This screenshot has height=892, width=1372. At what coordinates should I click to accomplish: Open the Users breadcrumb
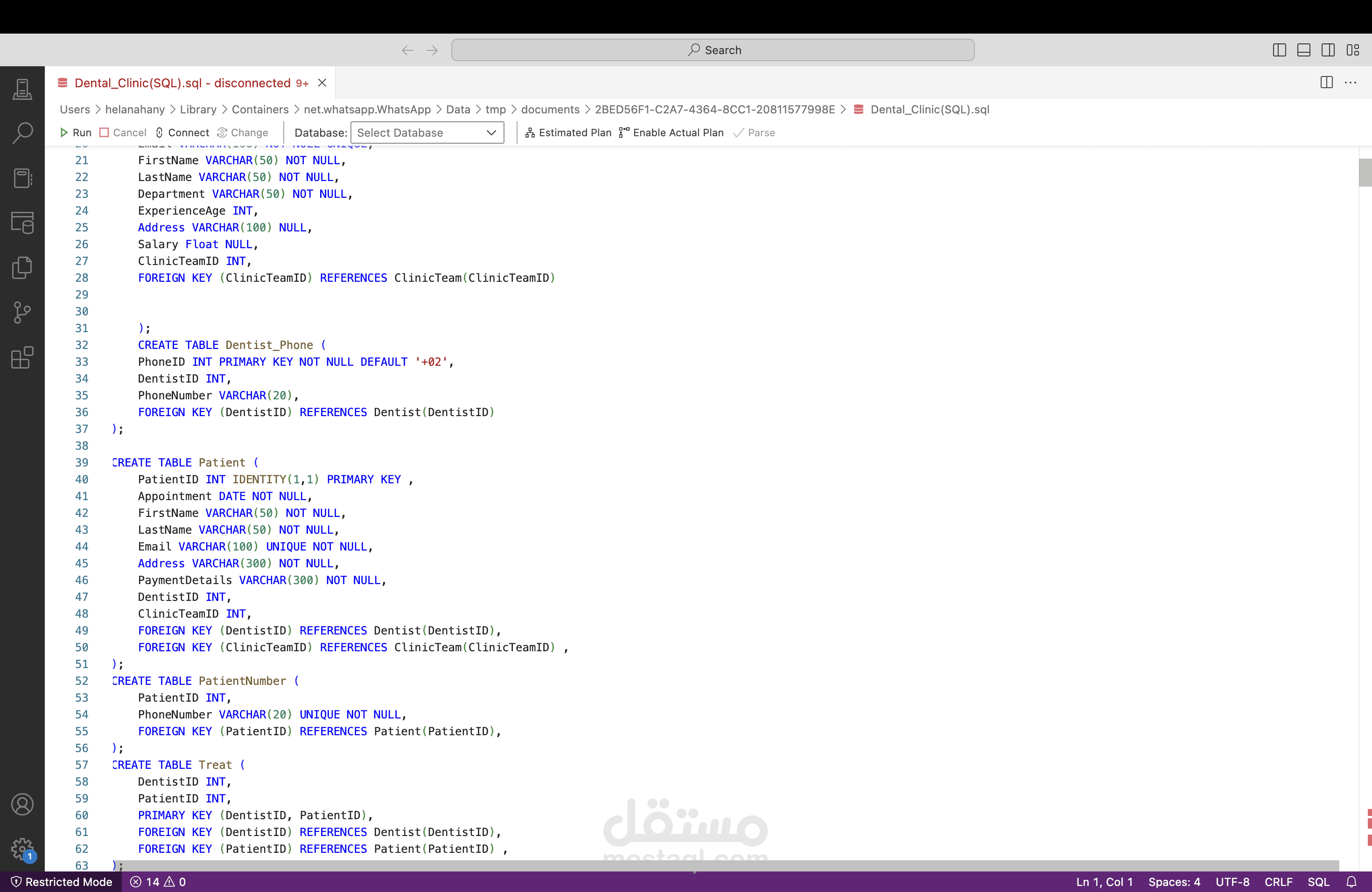coord(75,110)
